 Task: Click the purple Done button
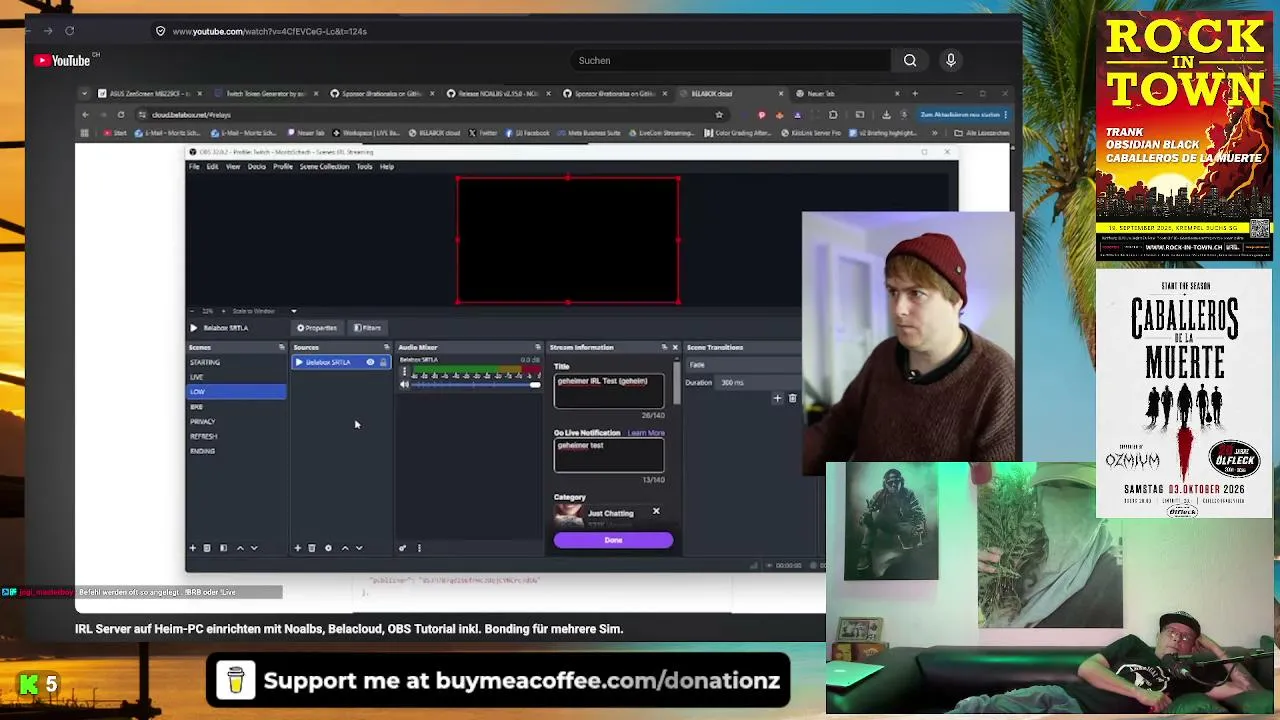coord(613,540)
